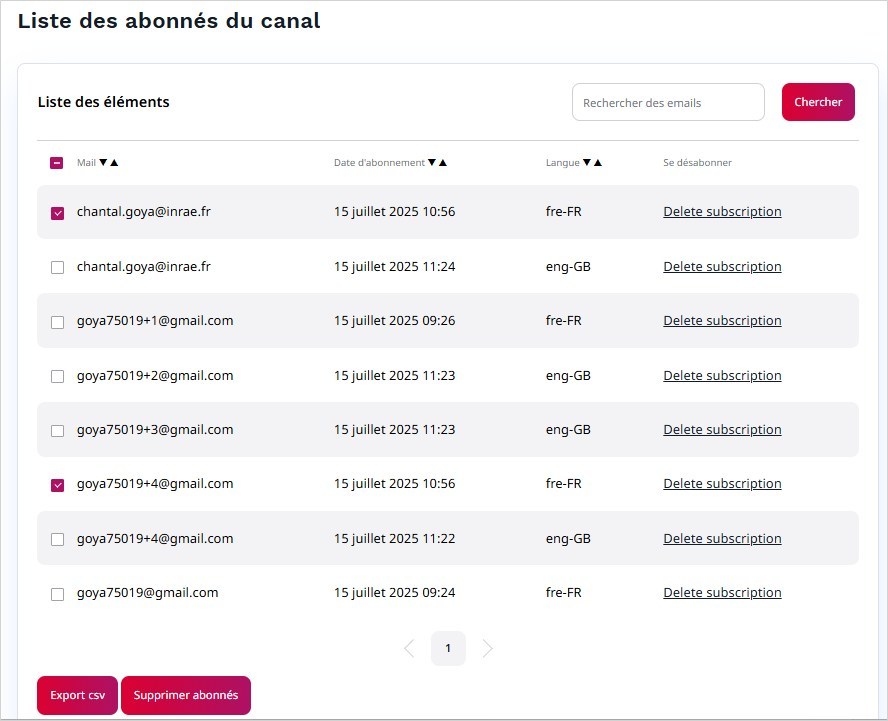Viewport: 888px width, 721px height.
Task: Open next page with right pagination arrow
Action: coord(488,648)
